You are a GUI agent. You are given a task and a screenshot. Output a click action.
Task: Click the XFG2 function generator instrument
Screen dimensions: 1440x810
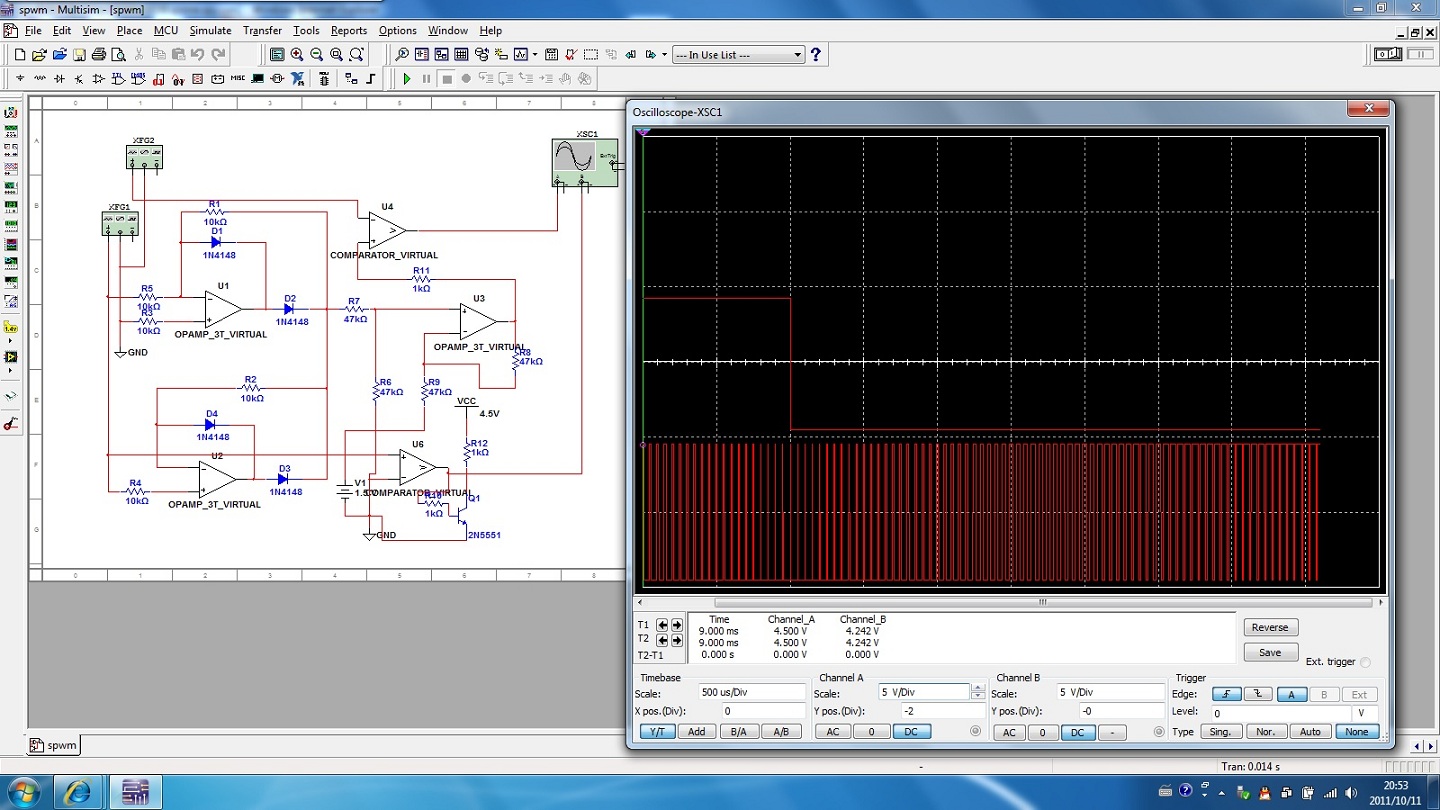[x=144, y=157]
